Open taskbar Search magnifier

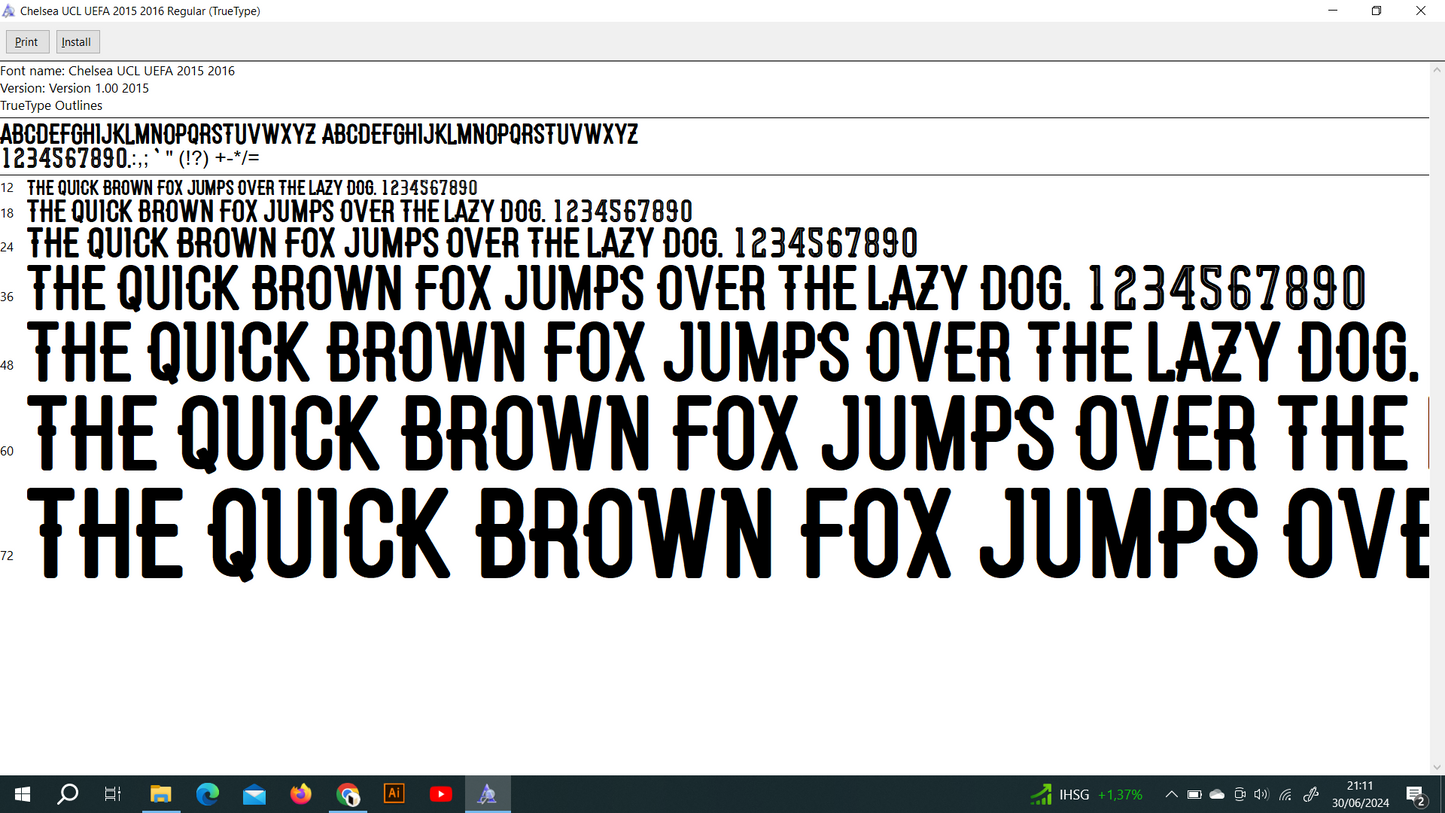68,795
